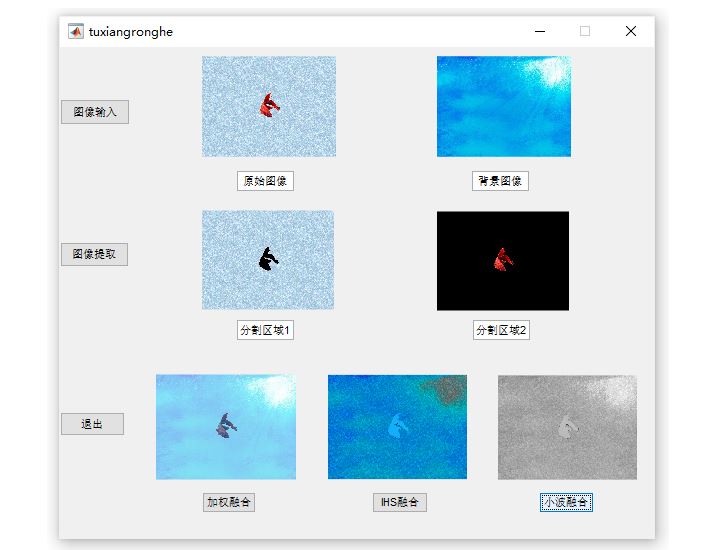The height and width of the screenshot is (550, 714).
Task: Click the MATLAB icon in title bar
Action: (76, 31)
